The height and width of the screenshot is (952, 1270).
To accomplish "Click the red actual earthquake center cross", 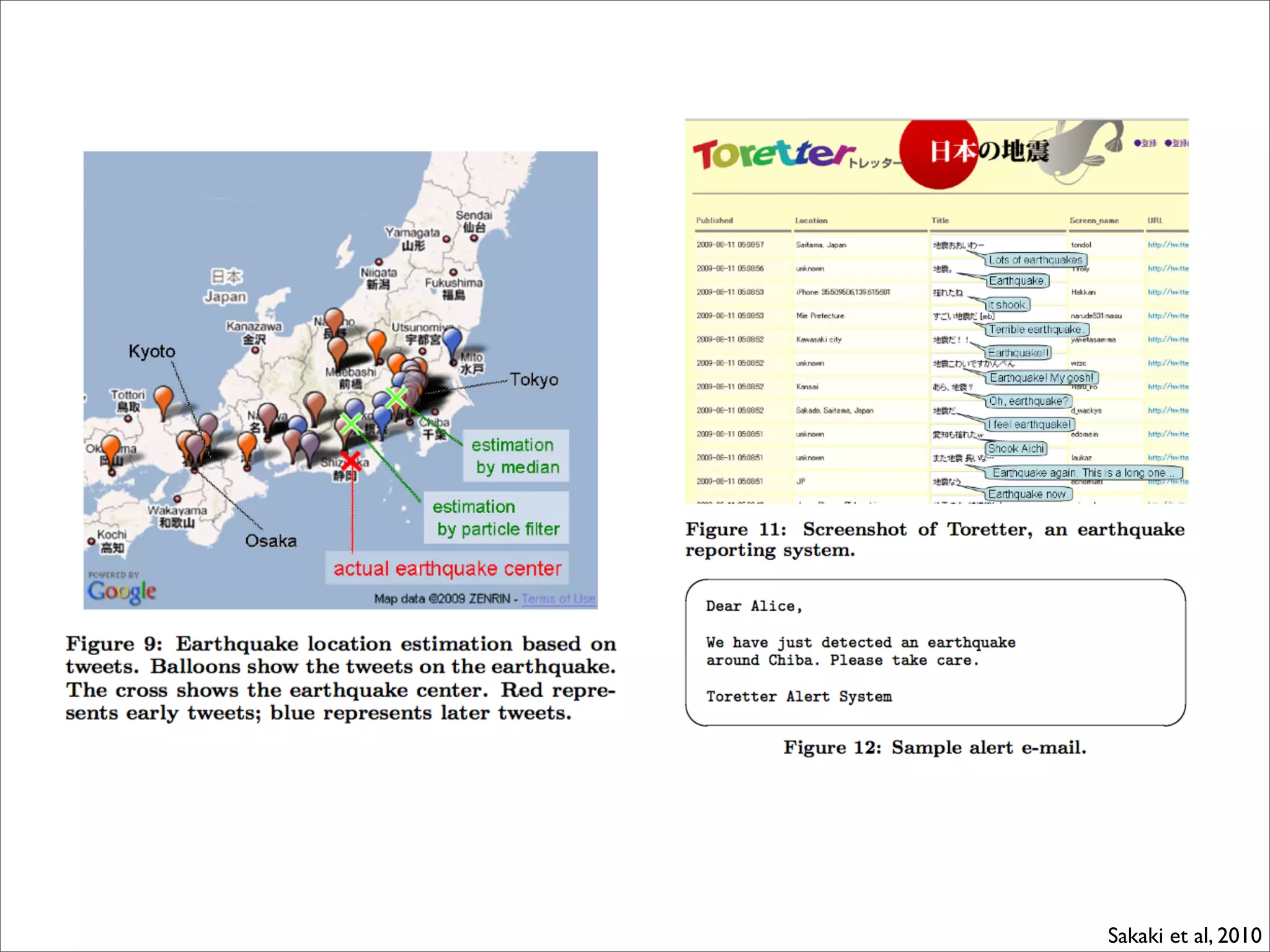I will coord(352,461).
